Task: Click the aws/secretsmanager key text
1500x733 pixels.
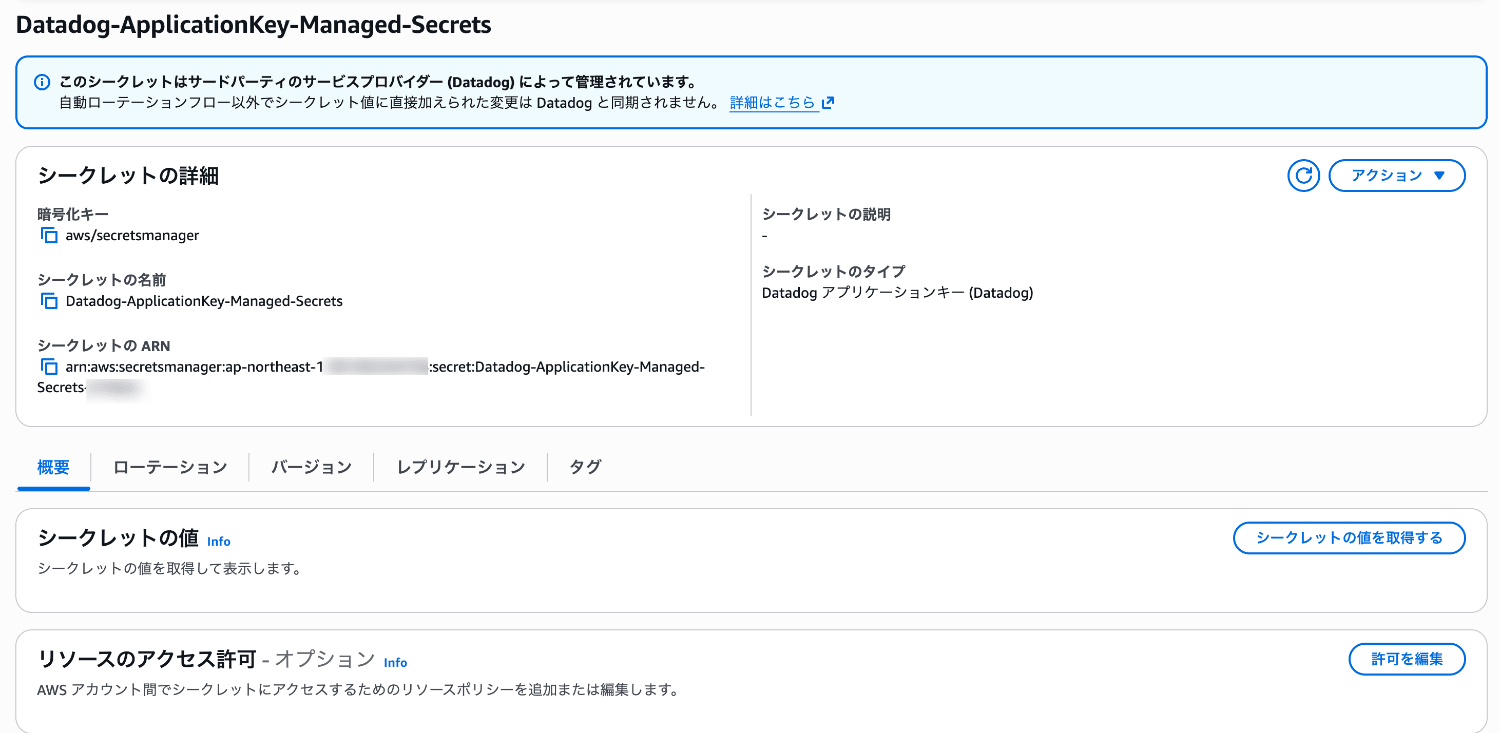Action: (x=132, y=236)
